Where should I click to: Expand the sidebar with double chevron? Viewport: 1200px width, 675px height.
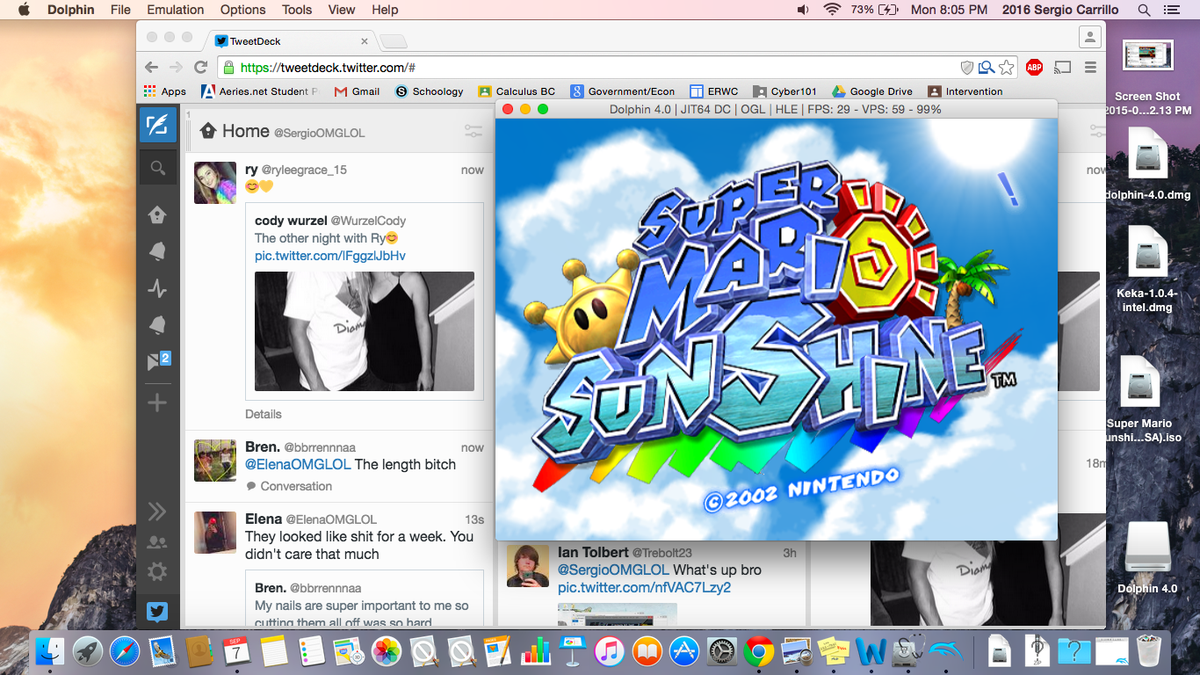157,512
